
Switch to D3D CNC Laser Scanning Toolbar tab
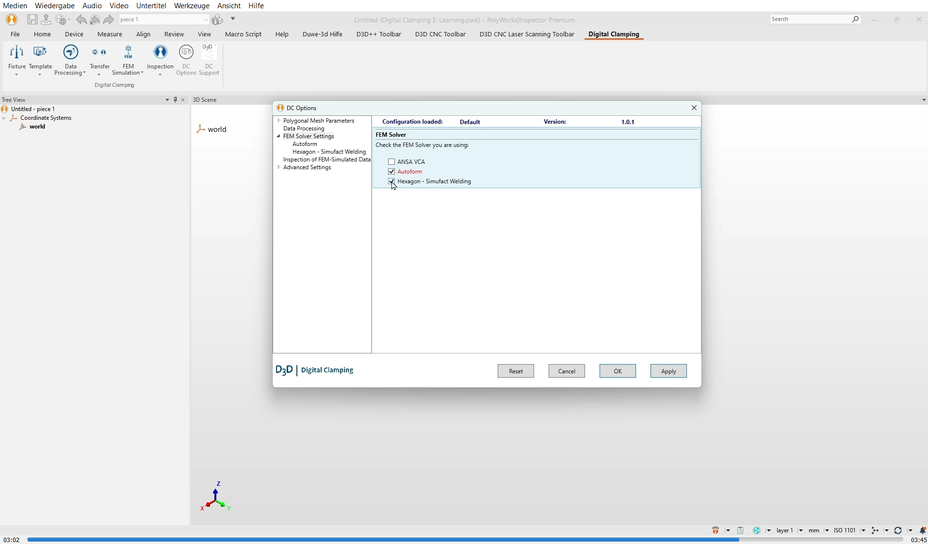click(527, 34)
